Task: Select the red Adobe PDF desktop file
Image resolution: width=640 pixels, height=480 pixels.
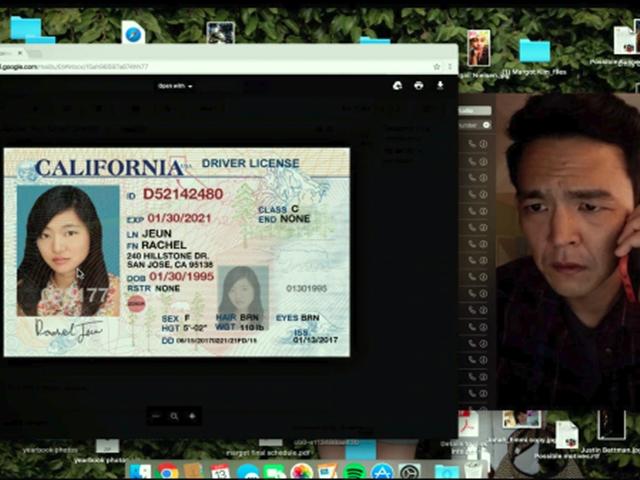Action: 468,424
